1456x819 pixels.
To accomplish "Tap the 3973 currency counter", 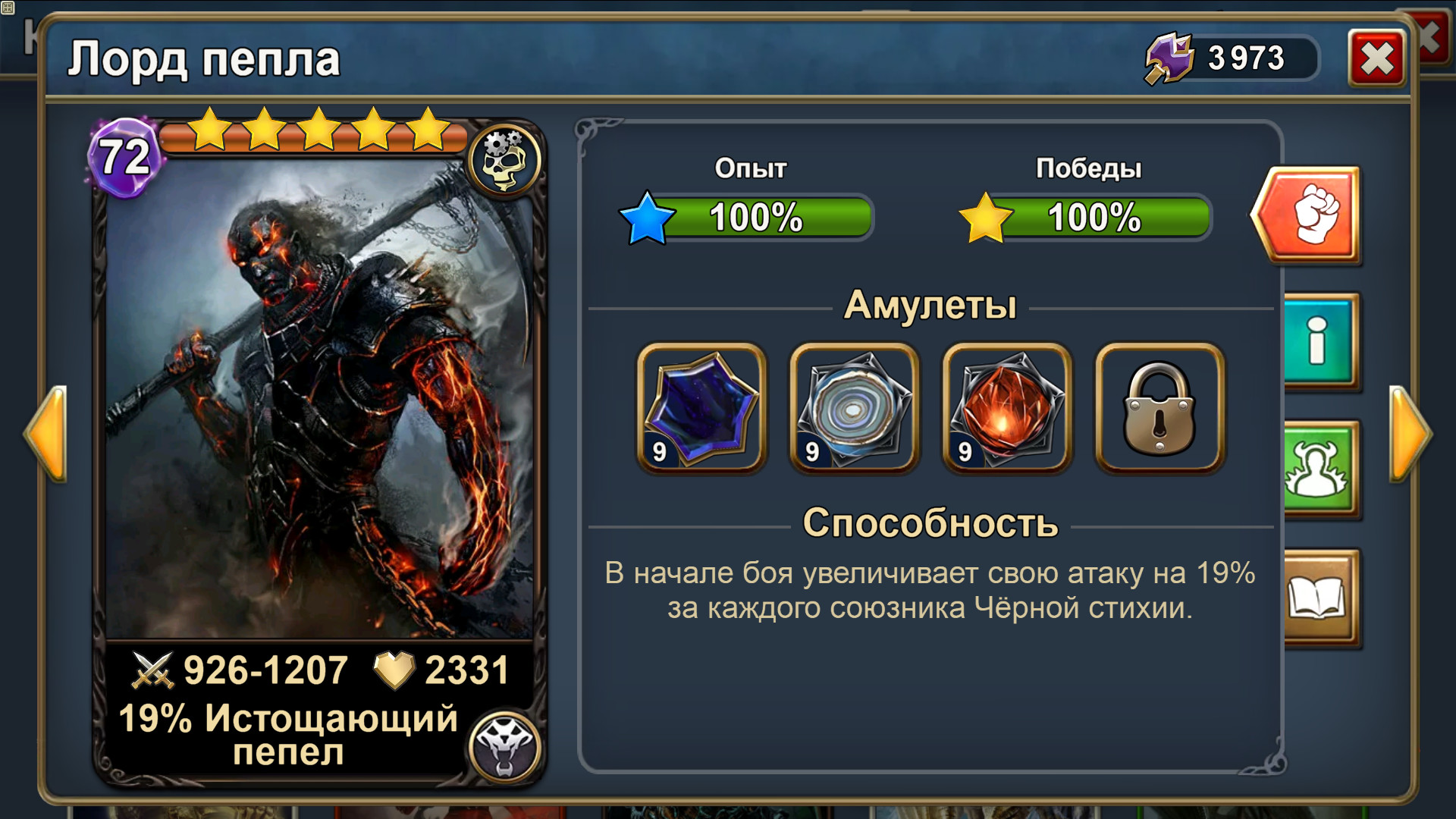I will 1246,58.
